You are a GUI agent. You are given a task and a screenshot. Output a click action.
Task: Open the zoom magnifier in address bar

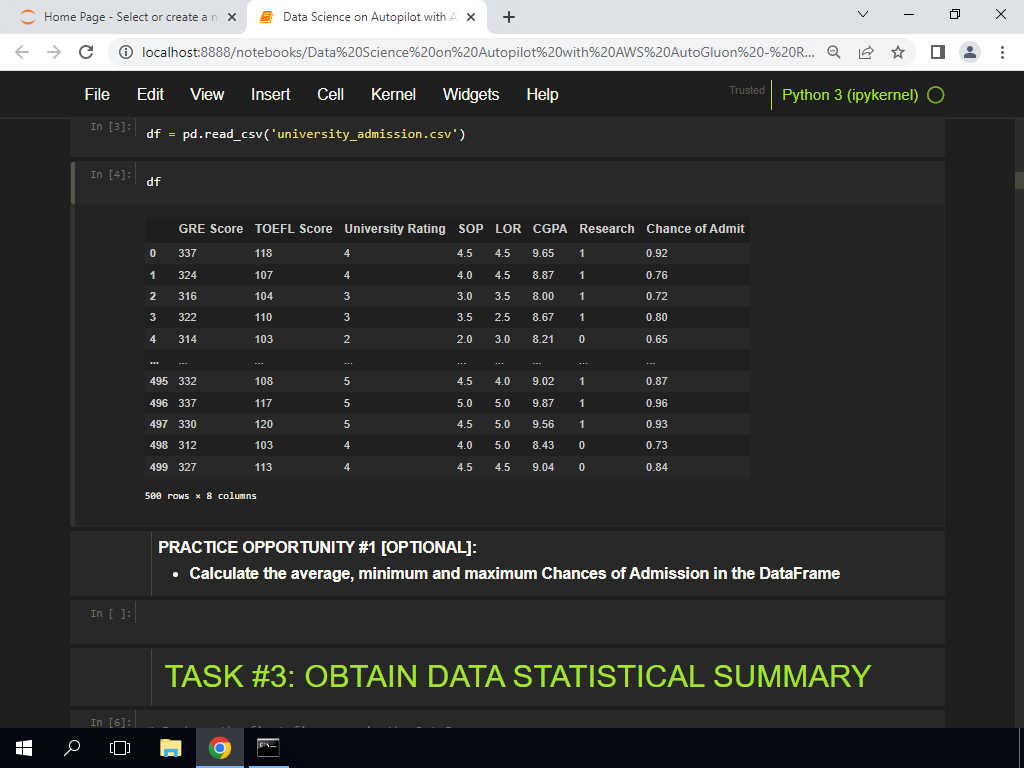833,52
